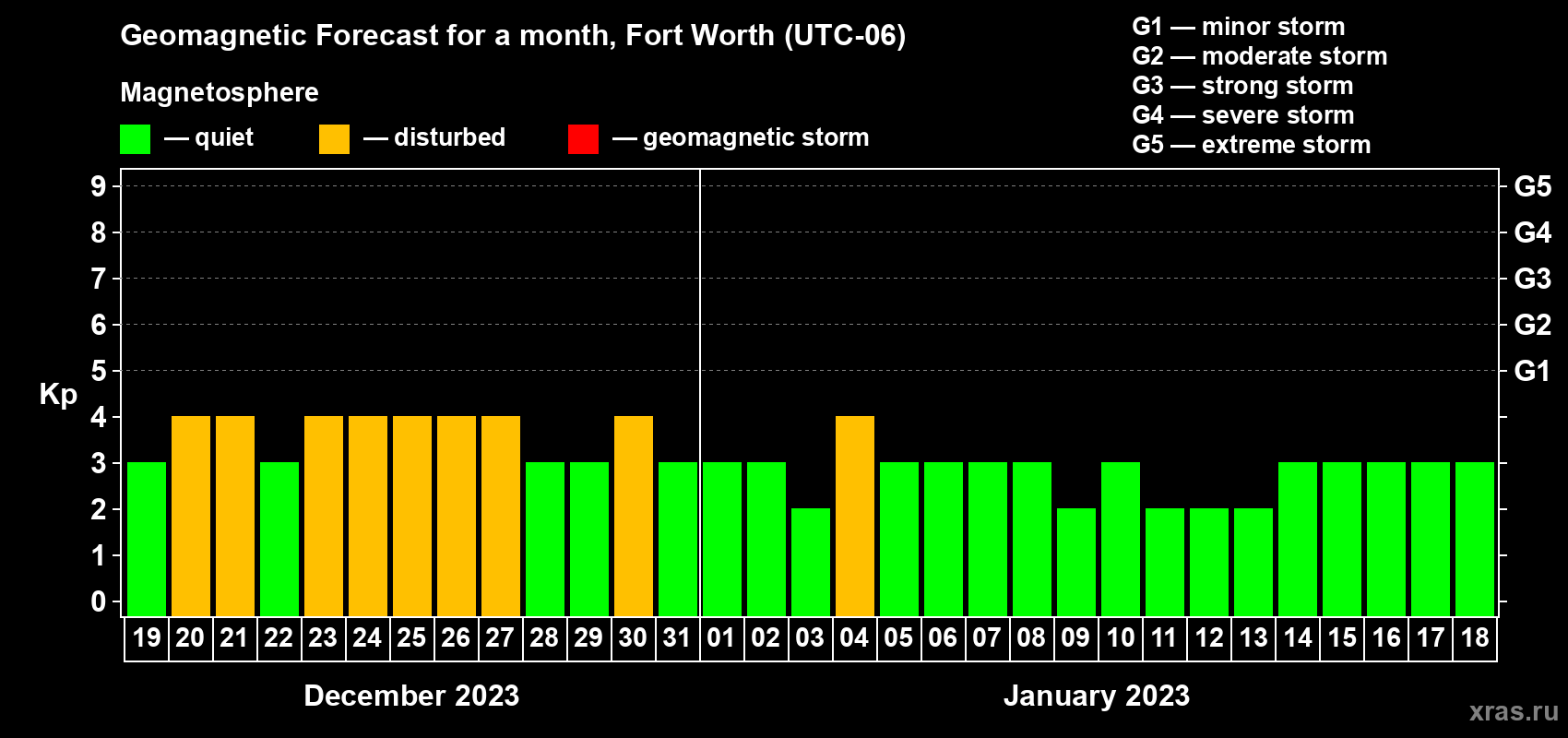Click the green bar for December 22

point(279,539)
